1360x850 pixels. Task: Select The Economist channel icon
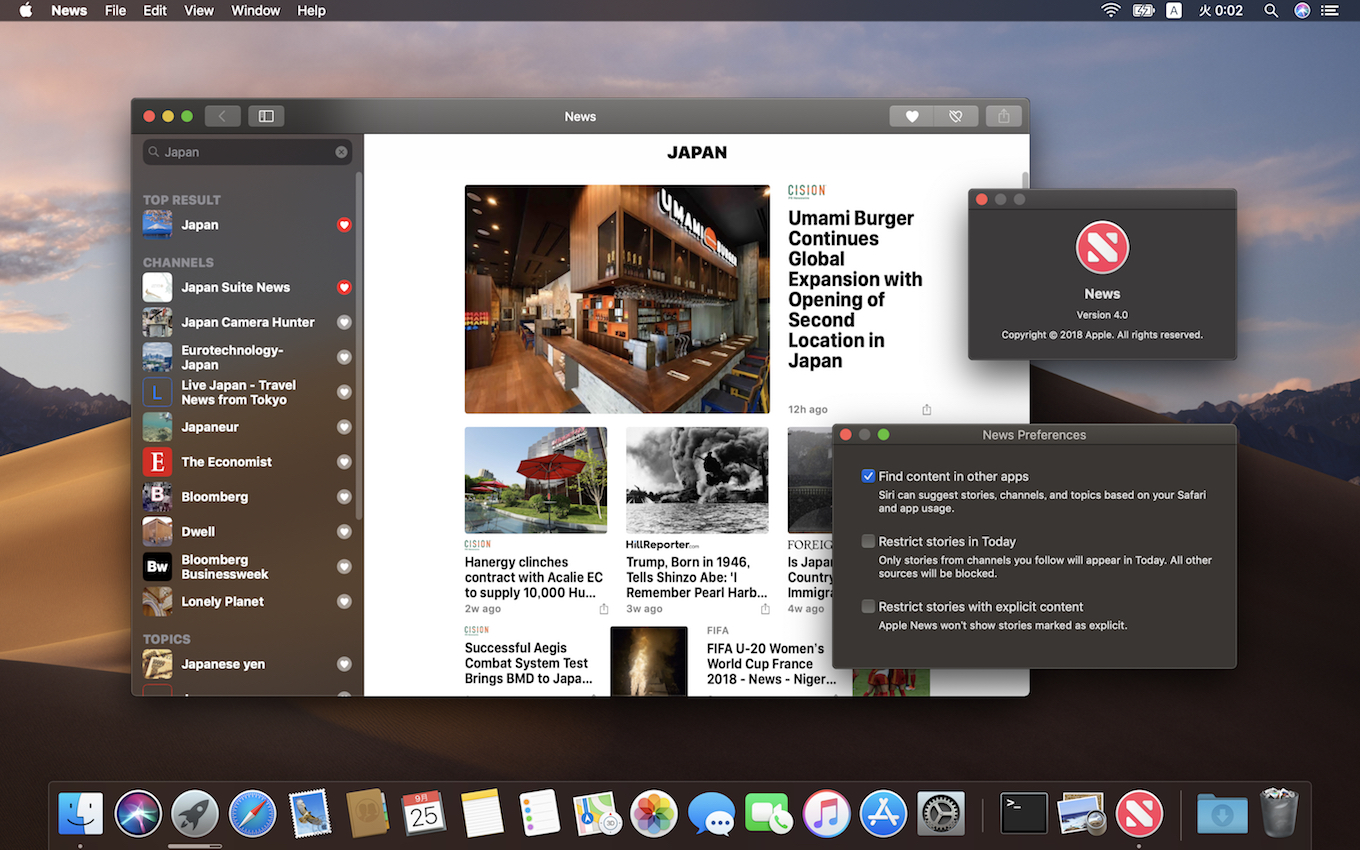(157, 462)
